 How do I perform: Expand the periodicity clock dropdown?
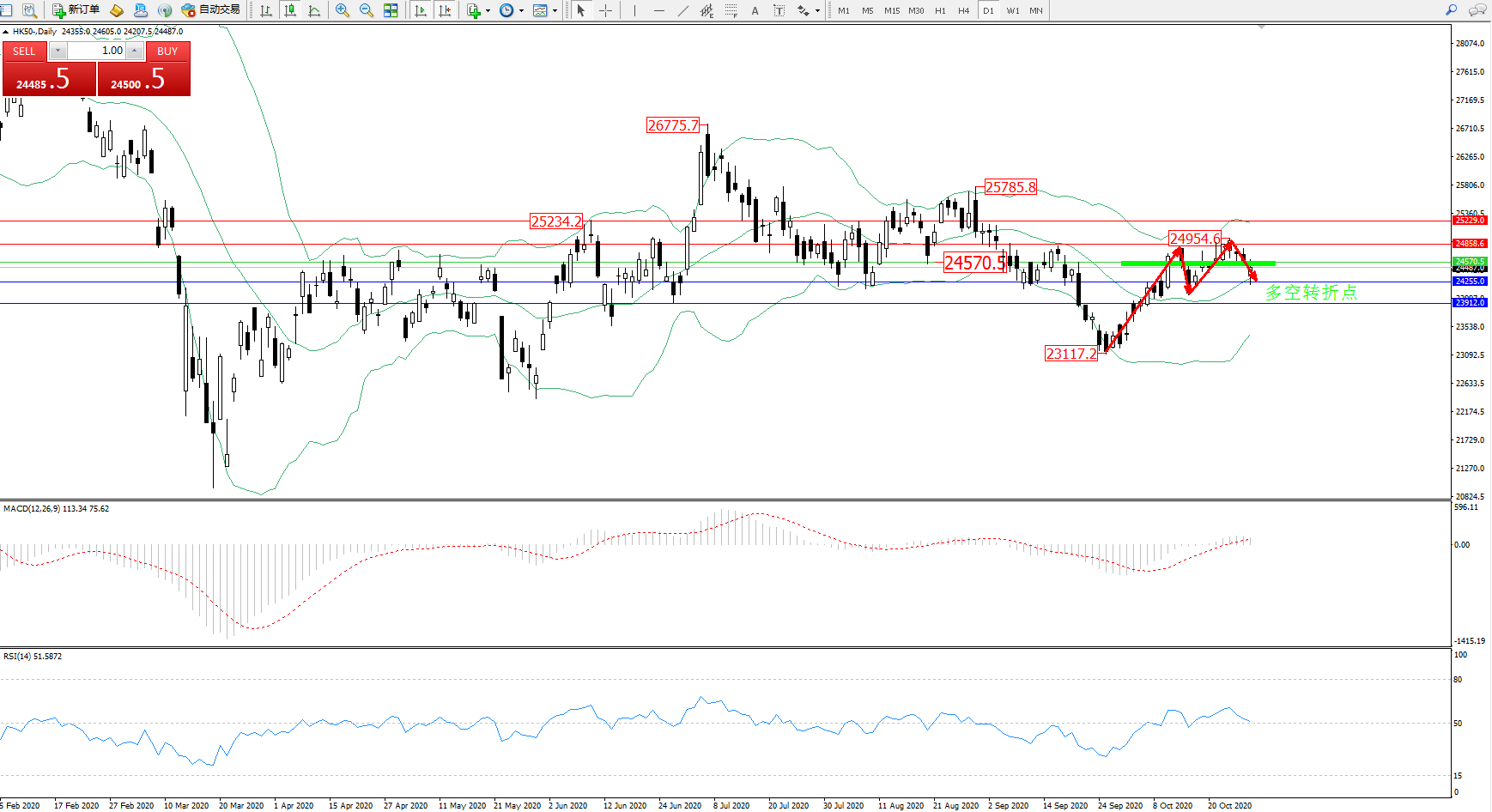coord(521,11)
